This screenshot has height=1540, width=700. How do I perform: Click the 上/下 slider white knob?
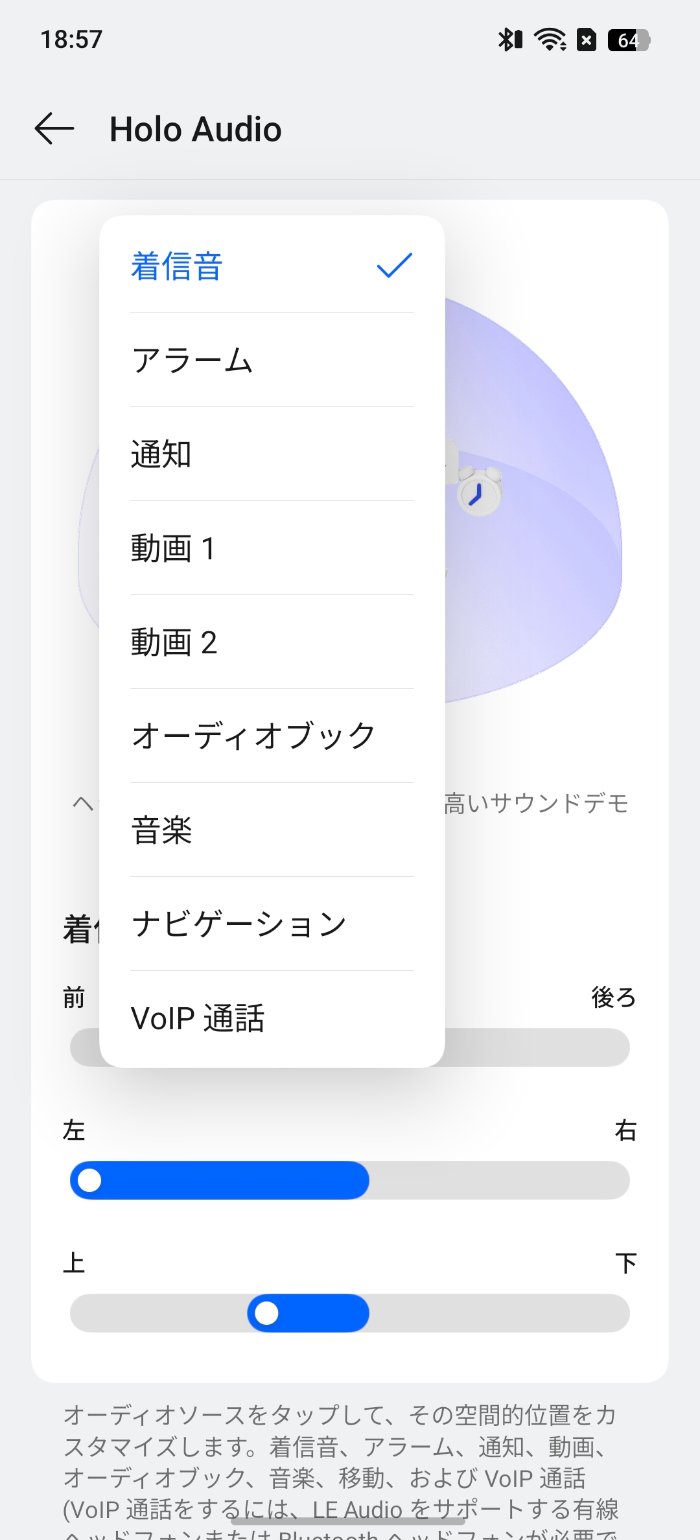(266, 1312)
